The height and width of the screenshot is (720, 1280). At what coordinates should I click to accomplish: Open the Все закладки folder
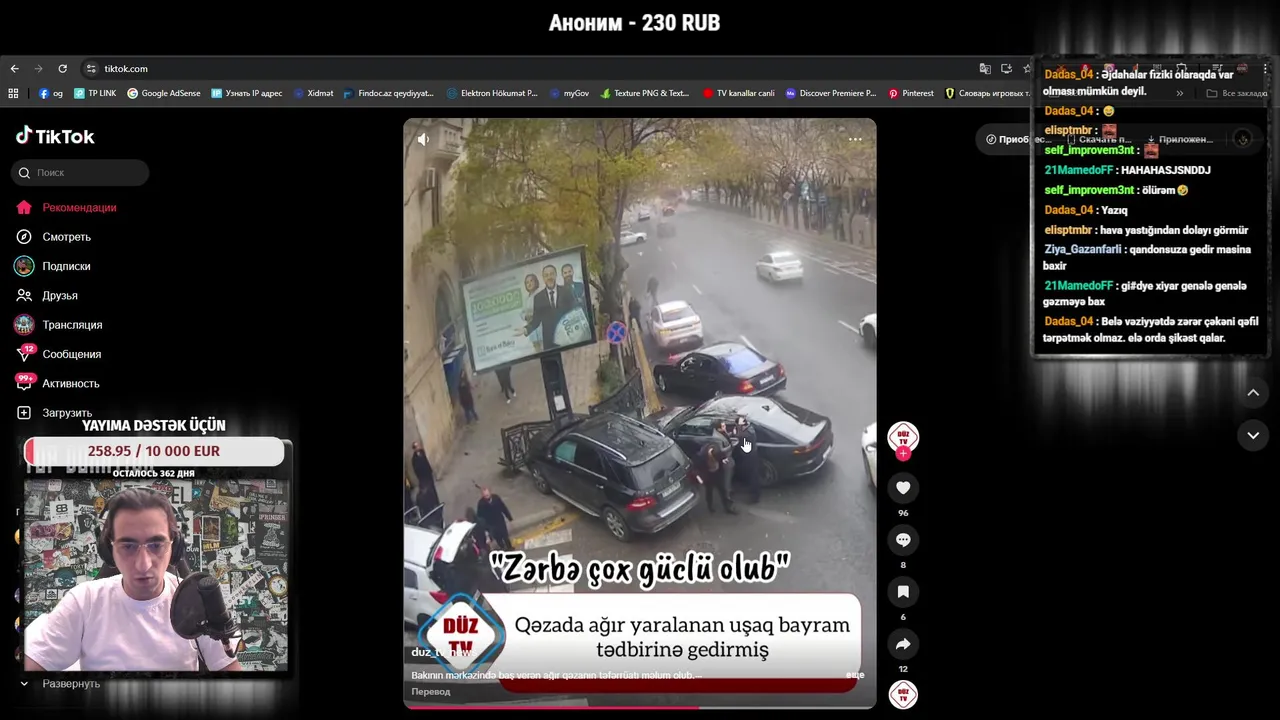point(1237,93)
